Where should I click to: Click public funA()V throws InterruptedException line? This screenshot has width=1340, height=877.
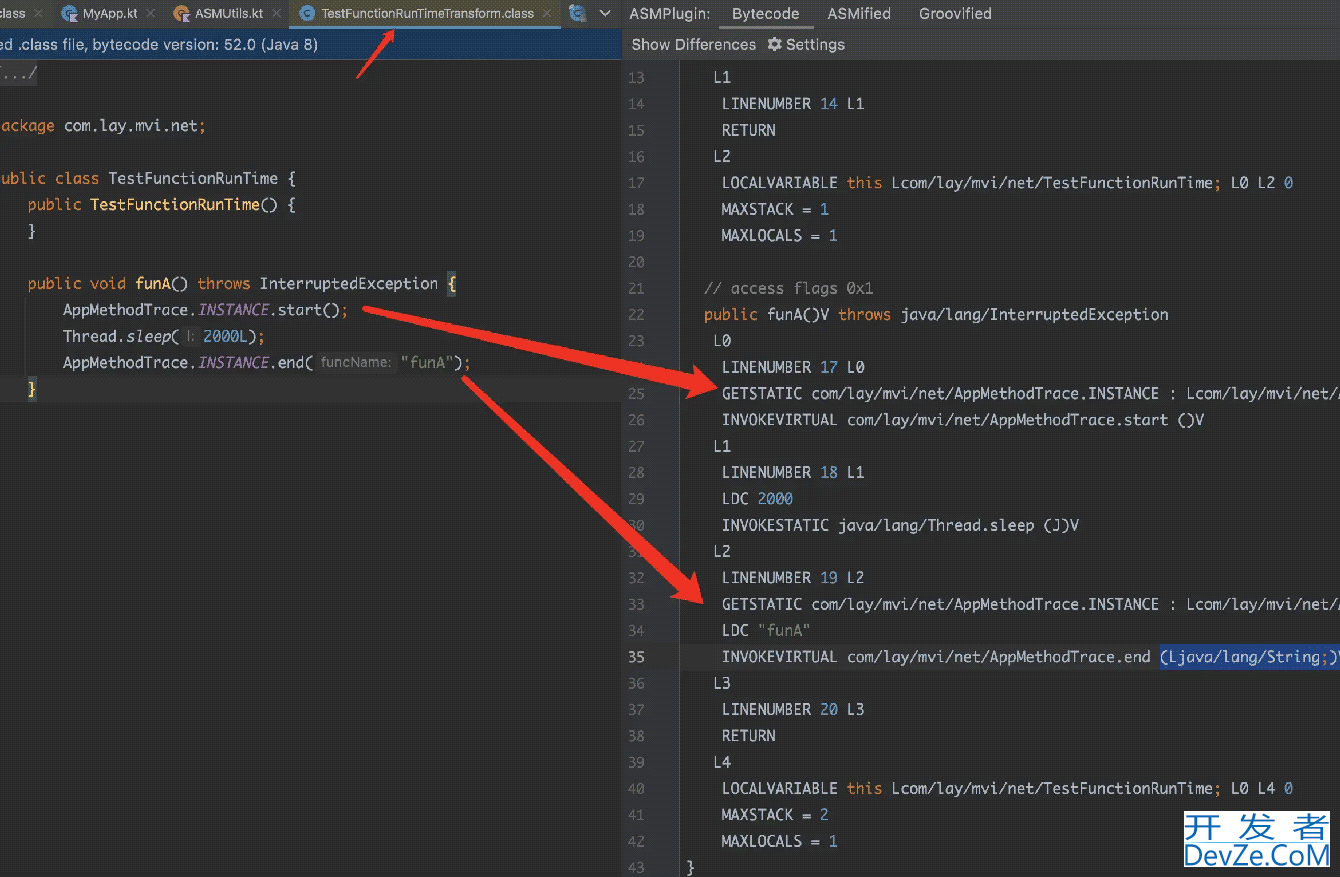tap(936, 314)
